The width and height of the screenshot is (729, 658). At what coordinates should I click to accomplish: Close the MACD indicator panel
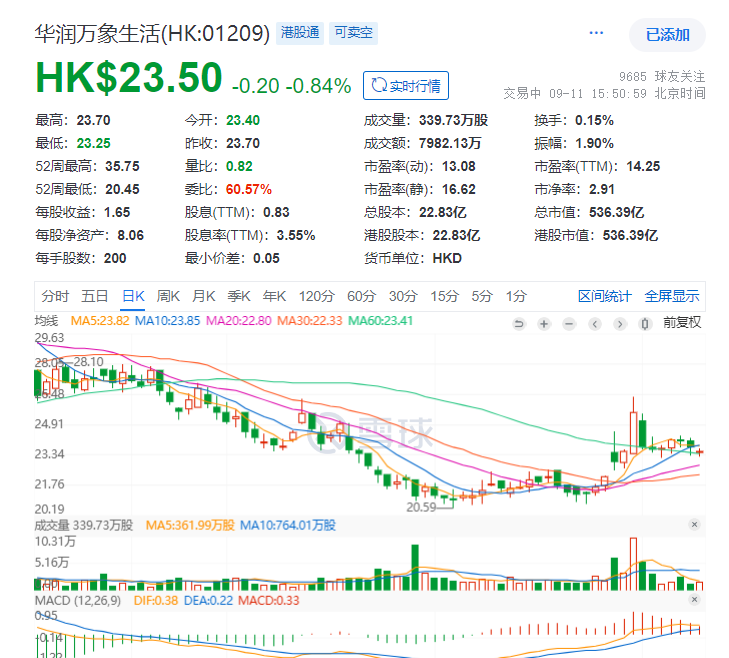[694, 599]
